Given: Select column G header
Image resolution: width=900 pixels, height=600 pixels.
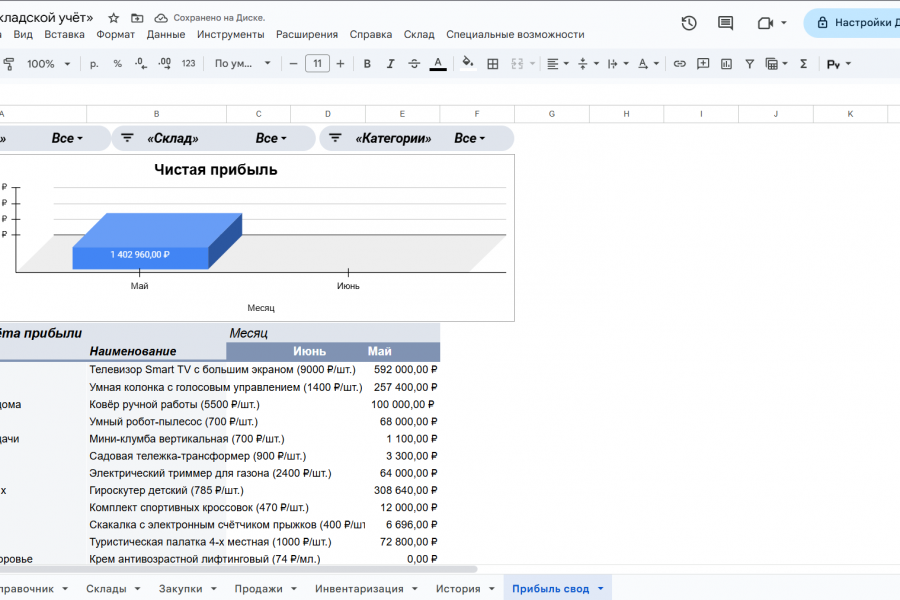Looking at the screenshot, I should [552, 114].
